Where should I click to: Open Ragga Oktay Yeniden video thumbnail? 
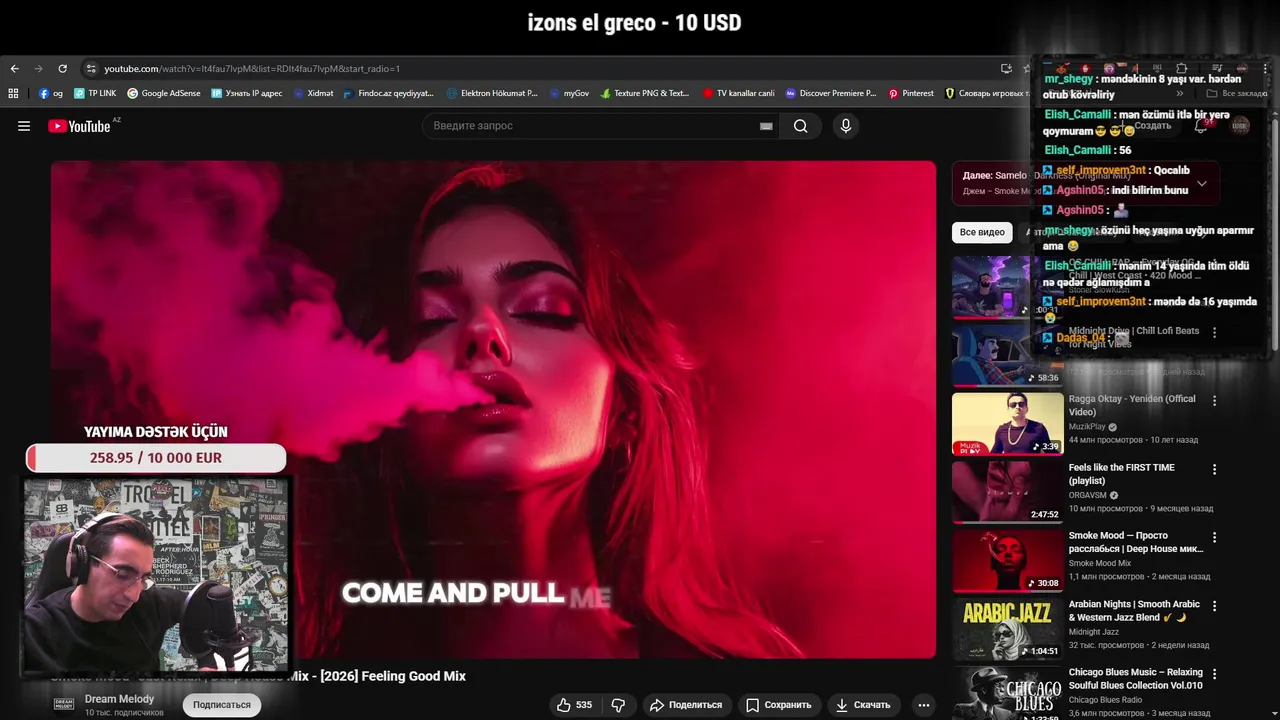tap(1007, 423)
